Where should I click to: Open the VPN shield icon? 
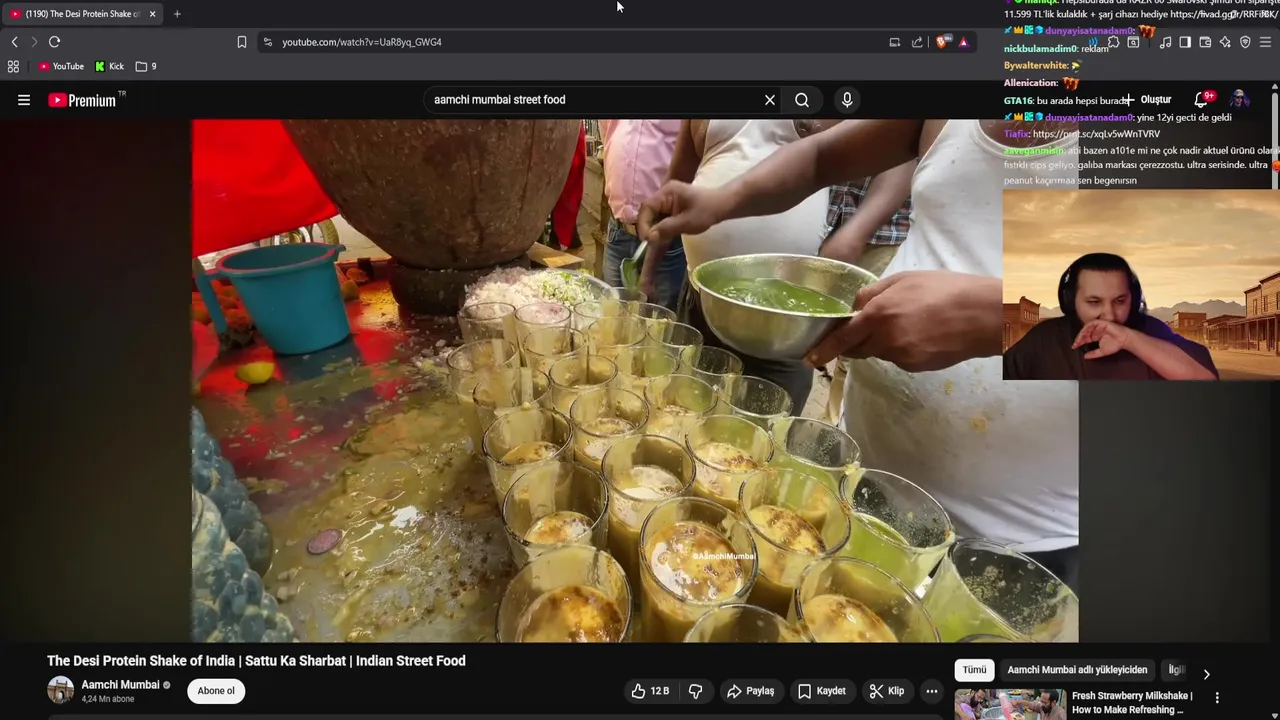pyautogui.click(x=1245, y=42)
